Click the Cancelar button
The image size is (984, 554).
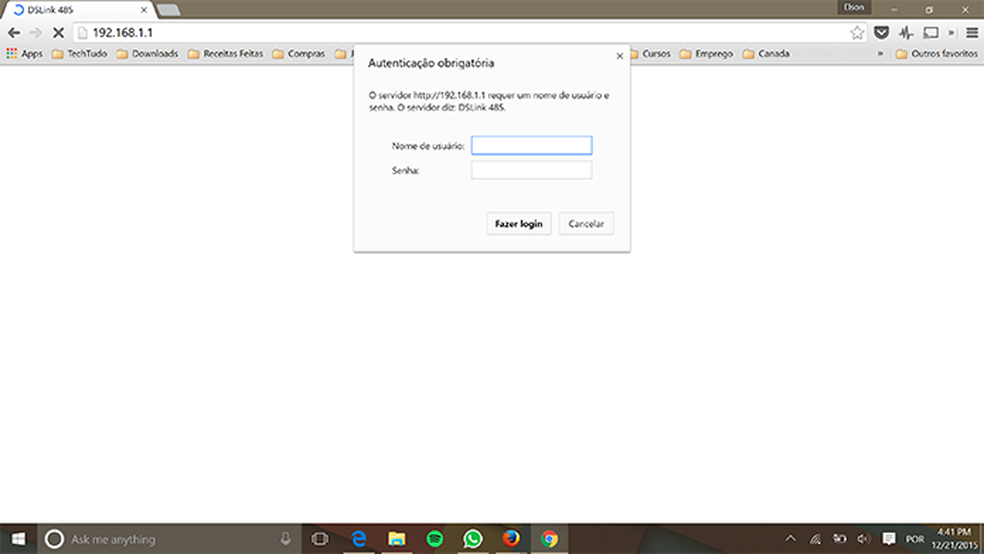pos(586,224)
